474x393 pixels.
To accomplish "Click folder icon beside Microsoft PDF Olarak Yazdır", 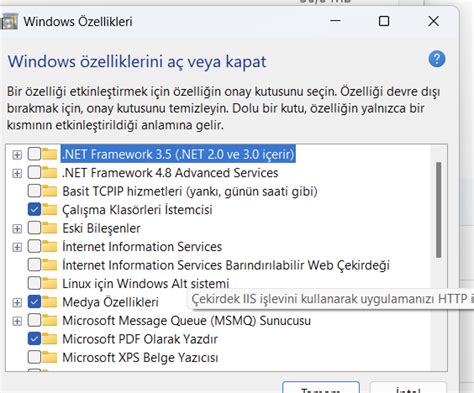I will pos(50,339).
